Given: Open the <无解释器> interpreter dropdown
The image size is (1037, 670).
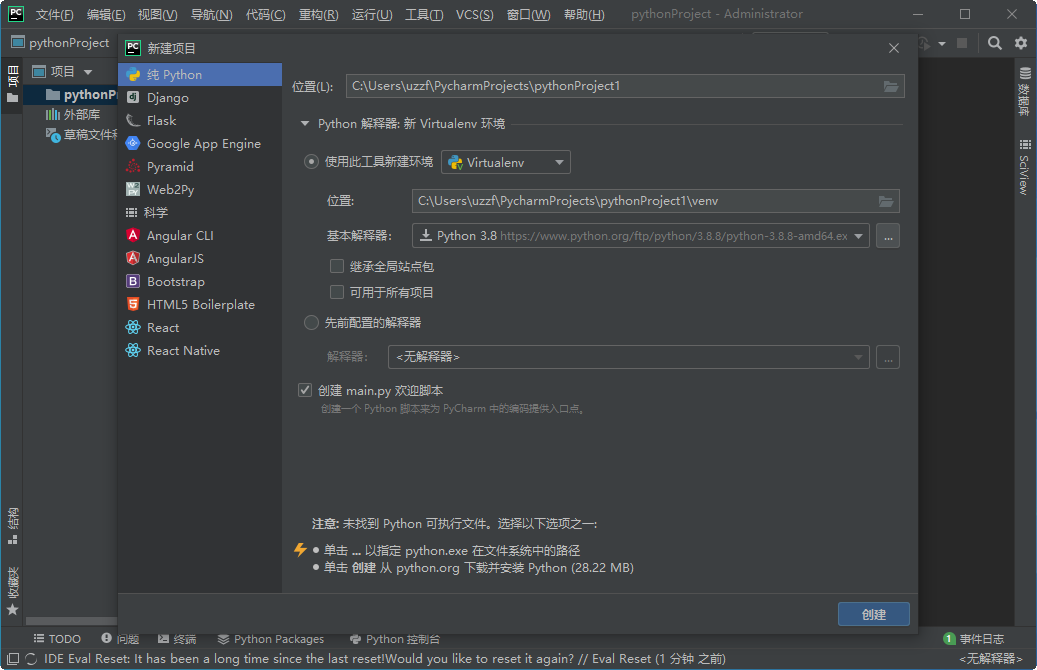Looking at the screenshot, I should pos(628,357).
